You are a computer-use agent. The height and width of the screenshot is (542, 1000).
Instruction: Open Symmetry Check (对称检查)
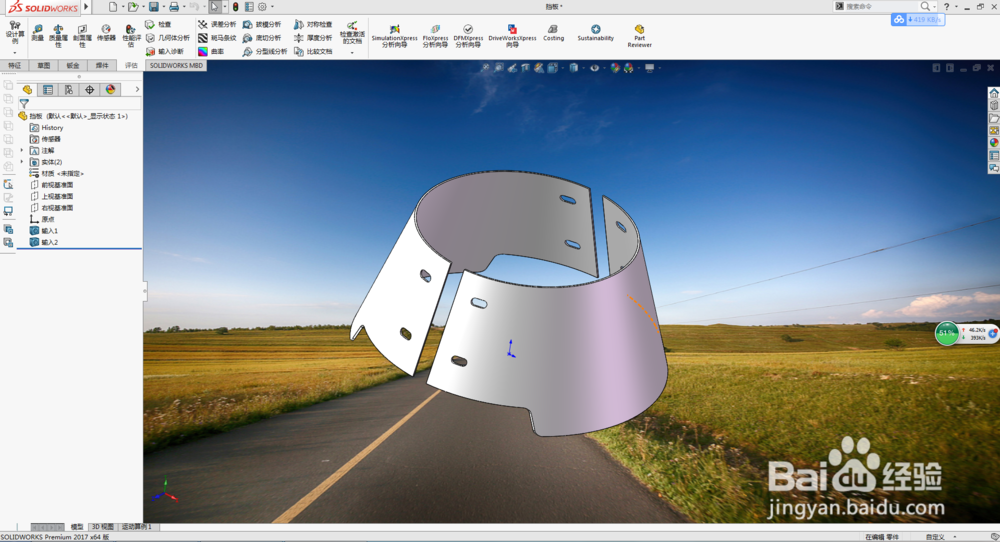(312, 24)
